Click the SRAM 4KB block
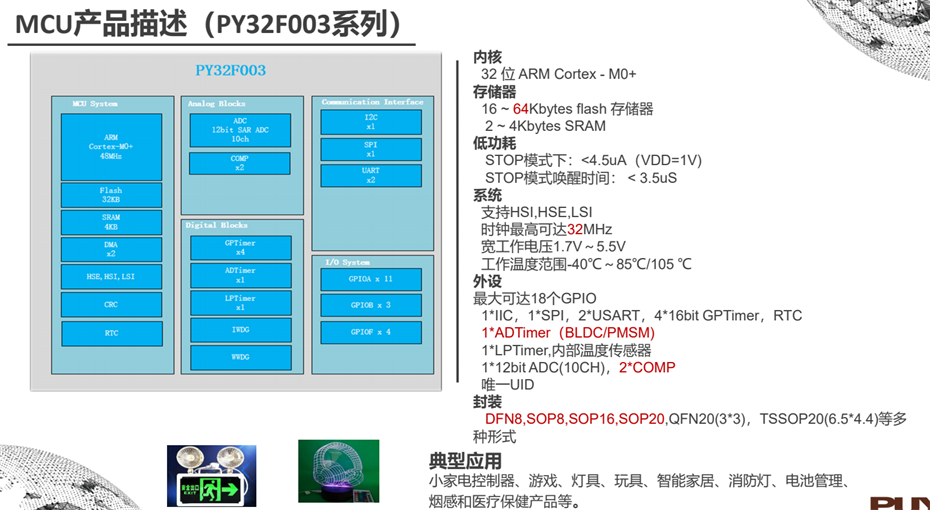The image size is (930, 510). pyautogui.click(x=111, y=222)
